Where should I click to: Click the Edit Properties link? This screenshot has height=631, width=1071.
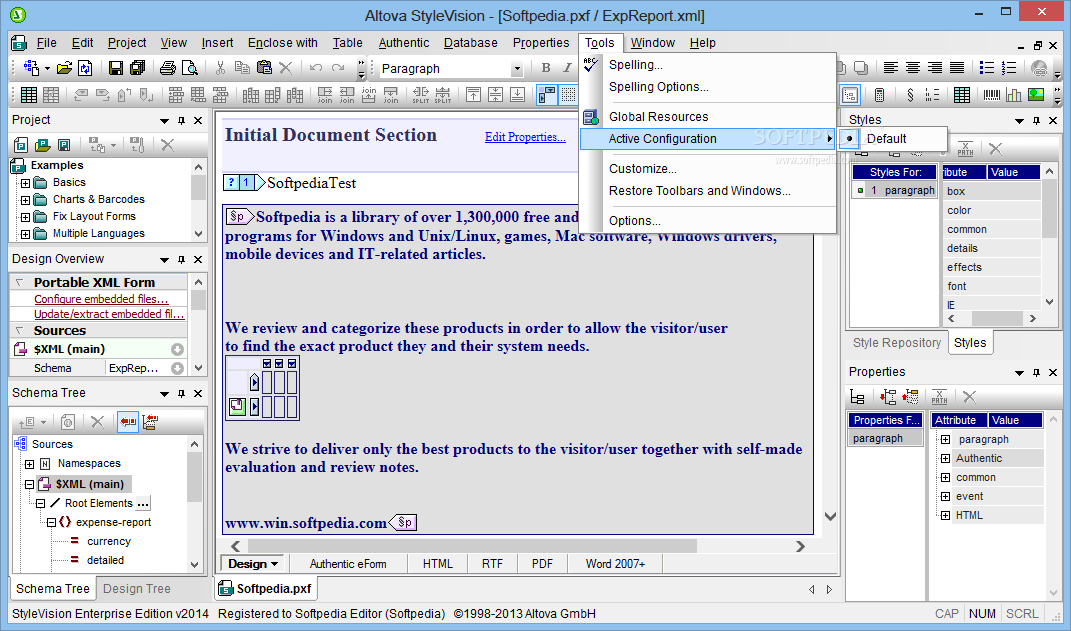pyautogui.click(x=525, y=137)
